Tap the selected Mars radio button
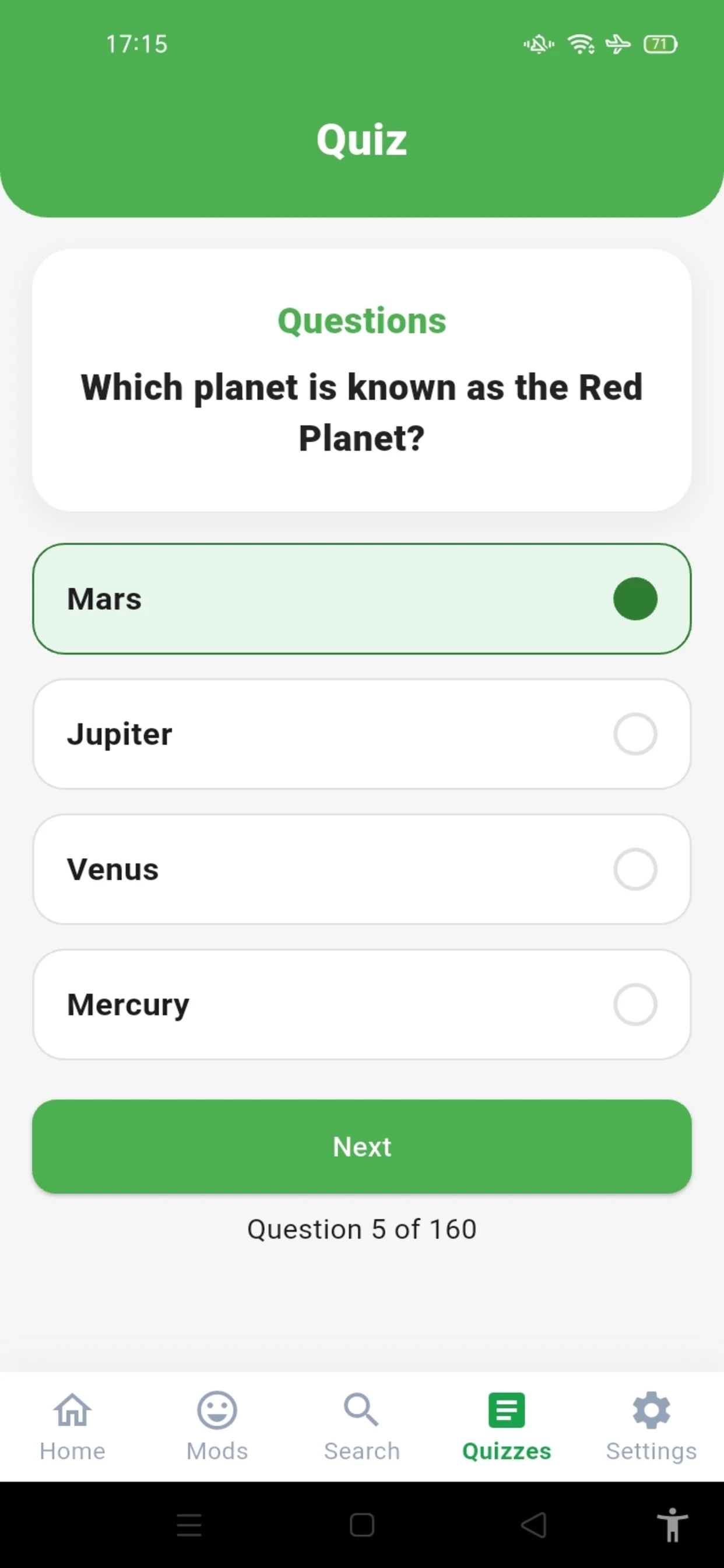This screenshot has height=1568, width=724. click(635, 599)
